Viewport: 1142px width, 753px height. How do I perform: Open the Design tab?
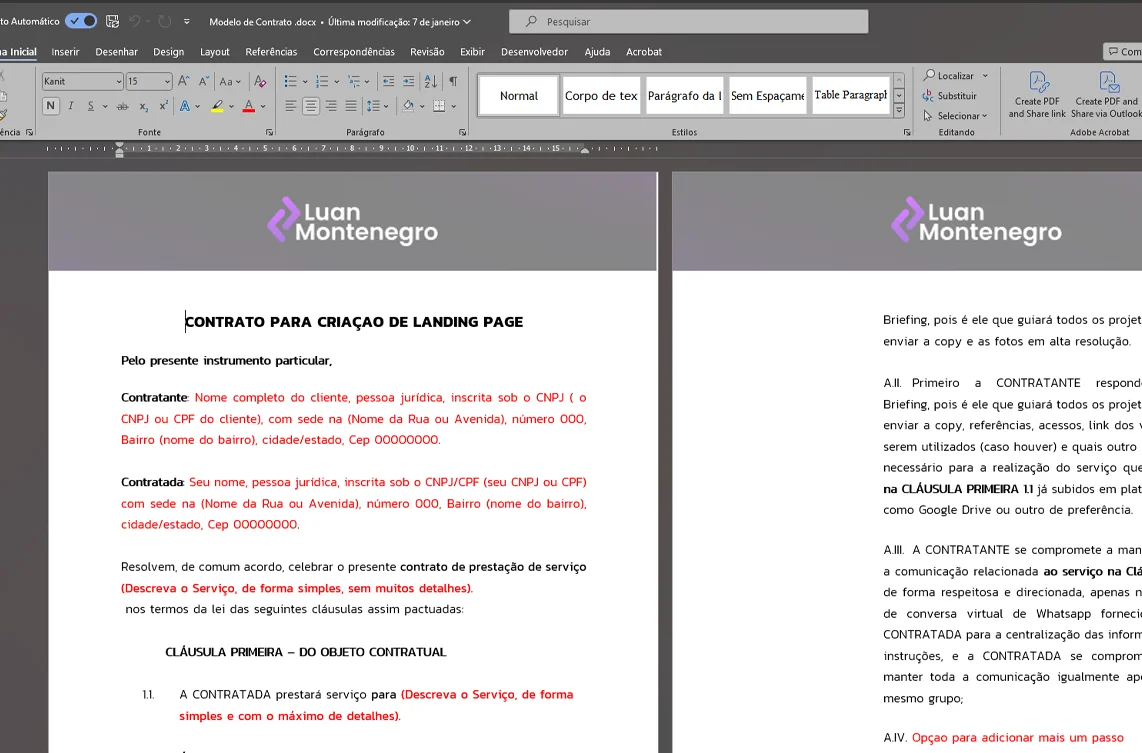[168, 52]
